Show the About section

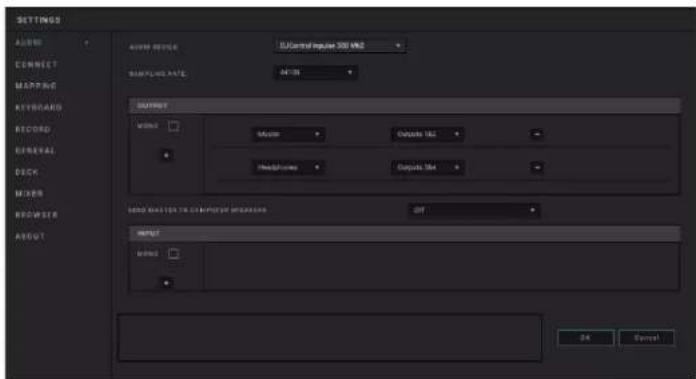(30, 236)
